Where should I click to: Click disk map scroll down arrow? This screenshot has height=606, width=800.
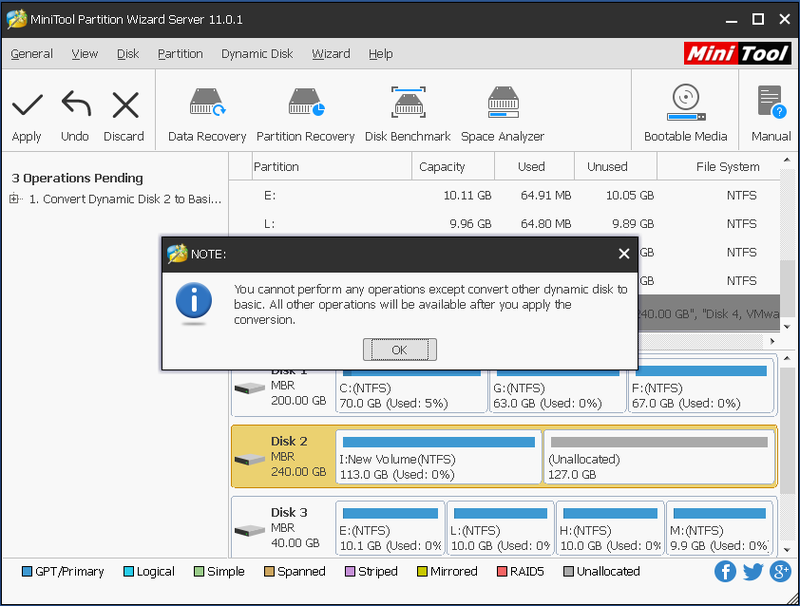787,550
